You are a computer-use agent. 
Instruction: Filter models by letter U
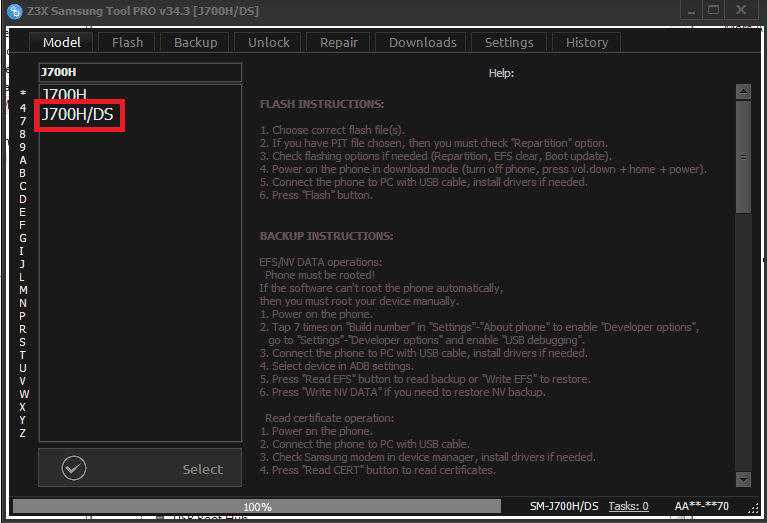click(23, 368)
